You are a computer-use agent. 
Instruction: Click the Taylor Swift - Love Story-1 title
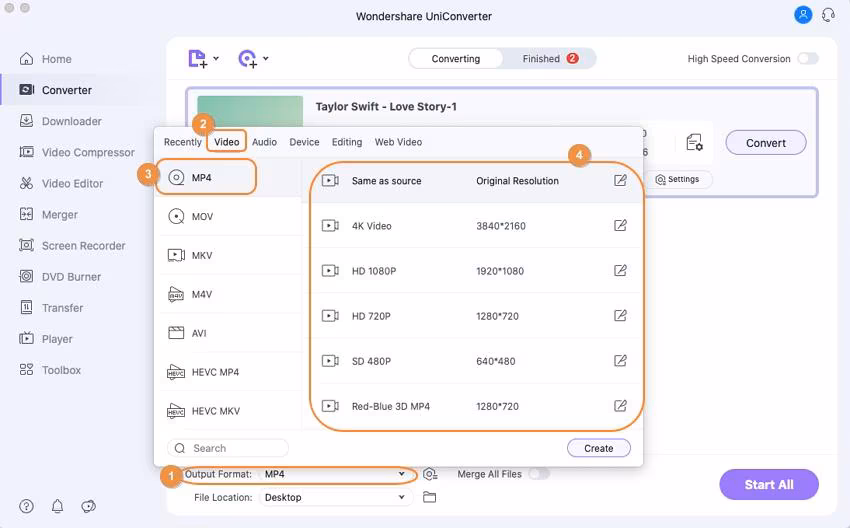386,106
